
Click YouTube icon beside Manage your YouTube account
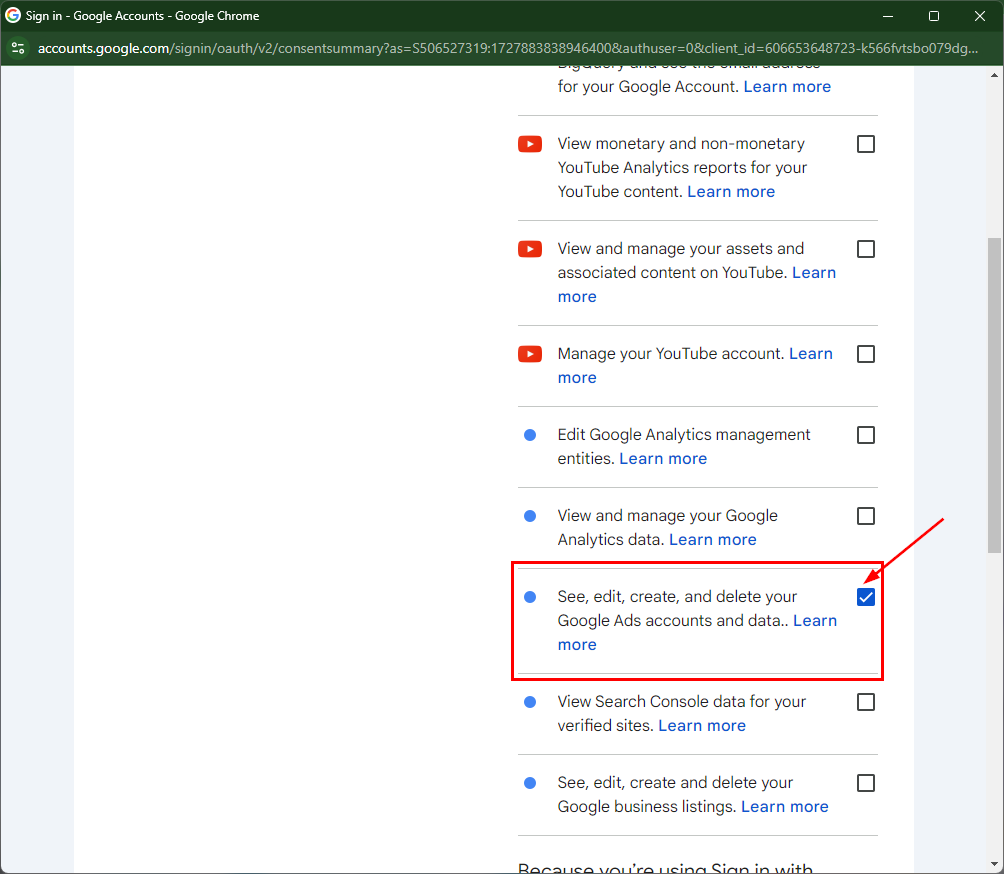(x=530, y=354)
